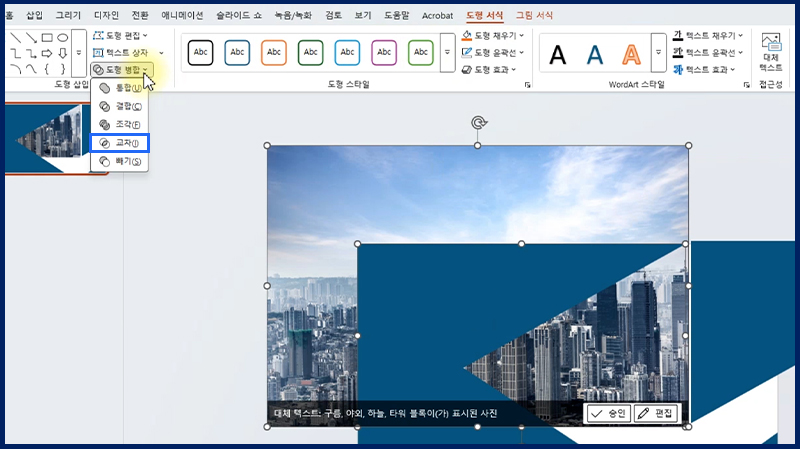Open the WordArt 스타일 dialog launcher
This screenshot has height=449, width=800.
(747, 85)
